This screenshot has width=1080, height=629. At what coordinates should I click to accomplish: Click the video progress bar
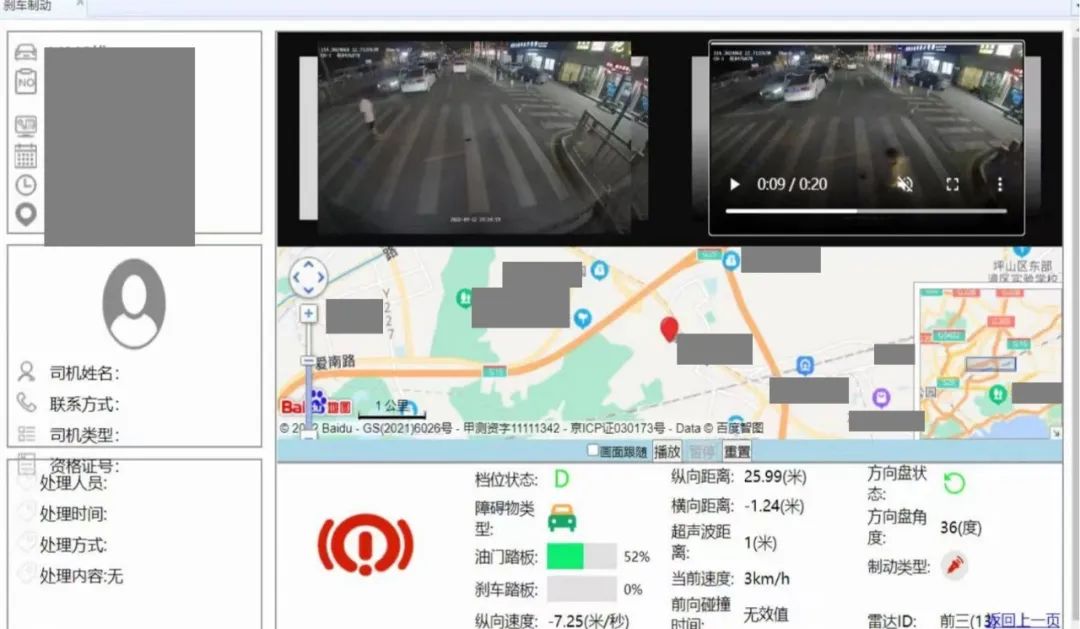click(866, 212)
